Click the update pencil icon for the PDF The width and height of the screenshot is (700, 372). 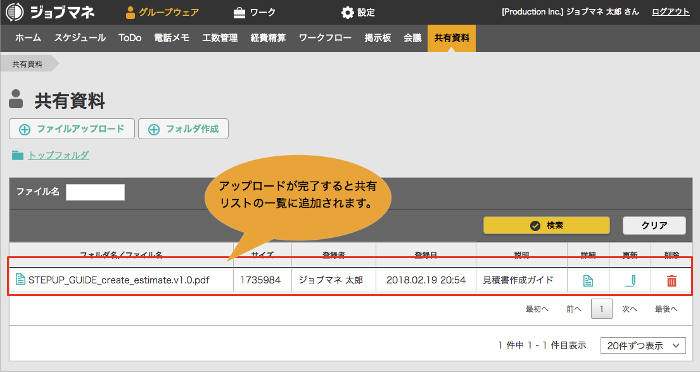[630, 281]
